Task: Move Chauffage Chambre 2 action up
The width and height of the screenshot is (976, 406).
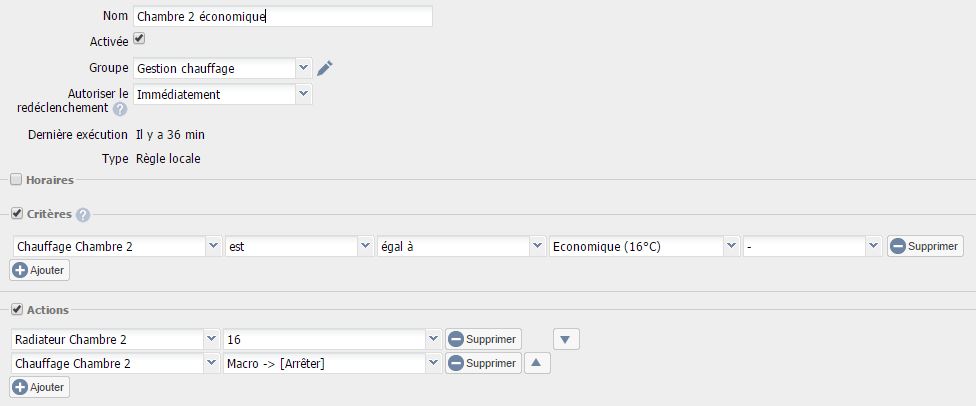Action: 537,363
